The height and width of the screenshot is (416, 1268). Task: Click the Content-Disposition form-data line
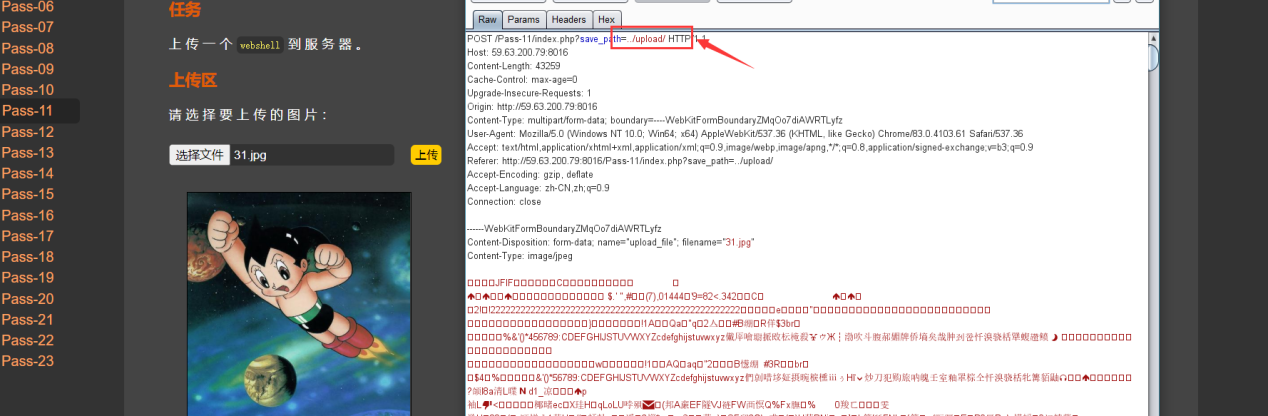point(611,242)
